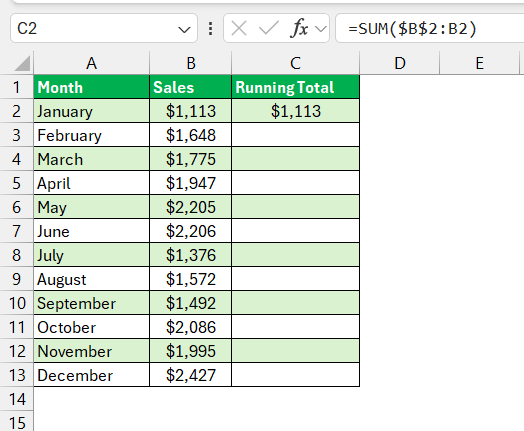
Task: Click the Cancel X icon in formula bar
Action: [239, 28]
